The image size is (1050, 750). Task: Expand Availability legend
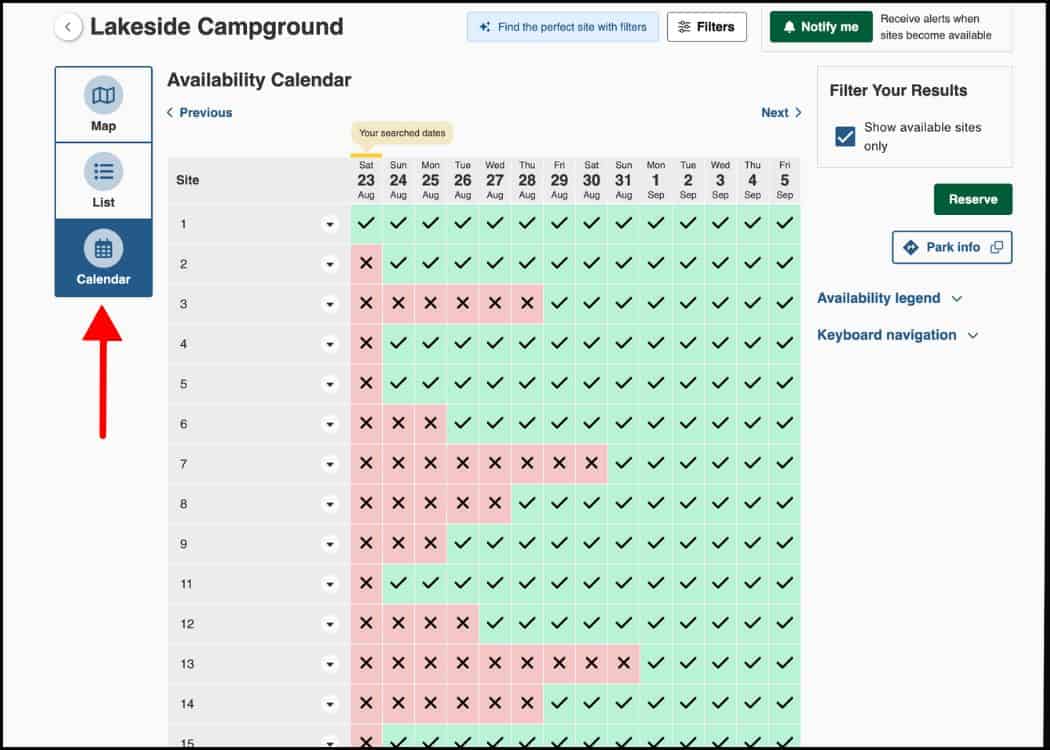[x=889, y=298]
